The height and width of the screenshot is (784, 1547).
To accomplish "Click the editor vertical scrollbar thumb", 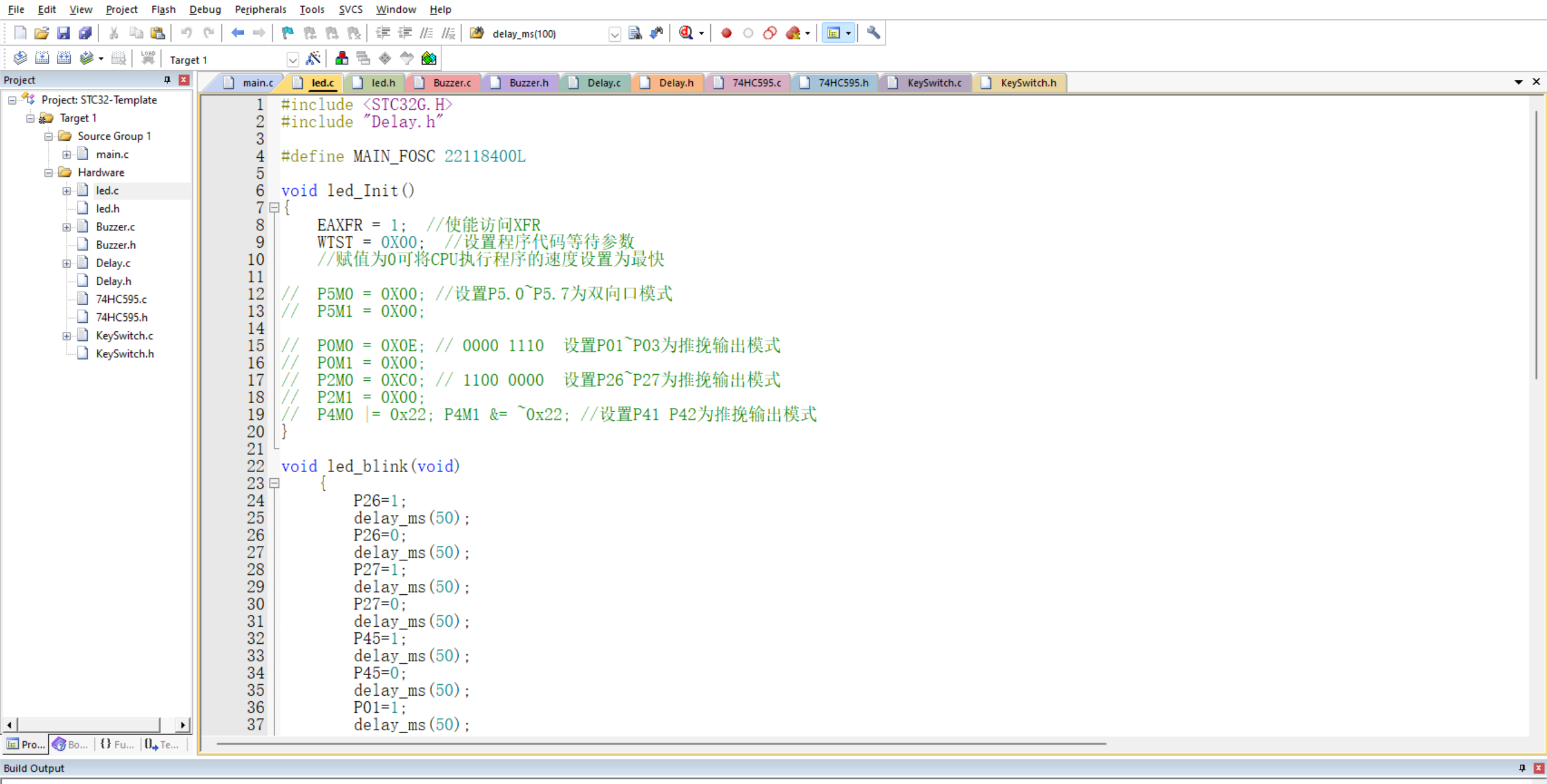I will [x=1536, y=245].
